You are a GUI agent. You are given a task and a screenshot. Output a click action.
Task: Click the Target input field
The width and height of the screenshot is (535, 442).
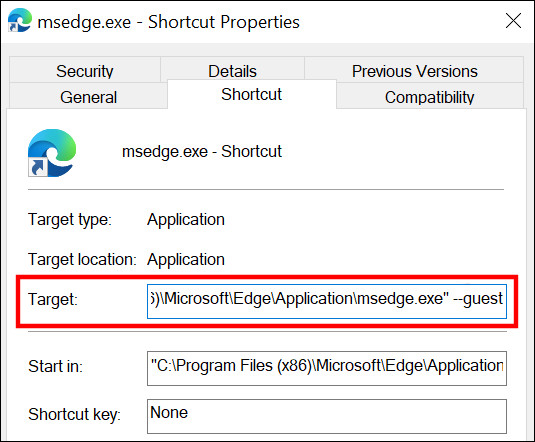327,301
